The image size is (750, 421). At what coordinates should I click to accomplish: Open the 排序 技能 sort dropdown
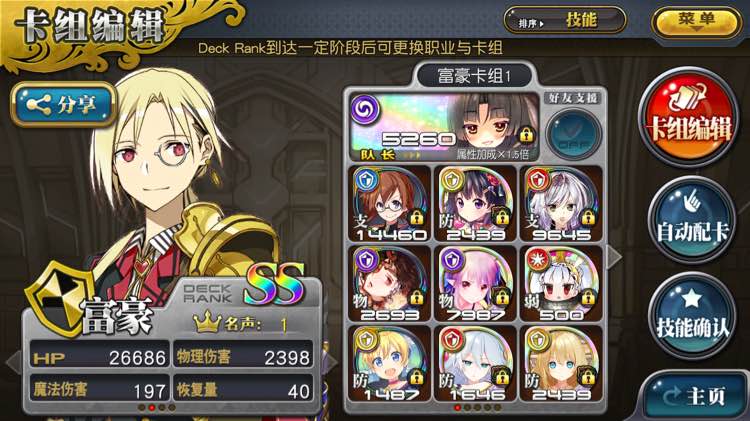tap(565, 21)
